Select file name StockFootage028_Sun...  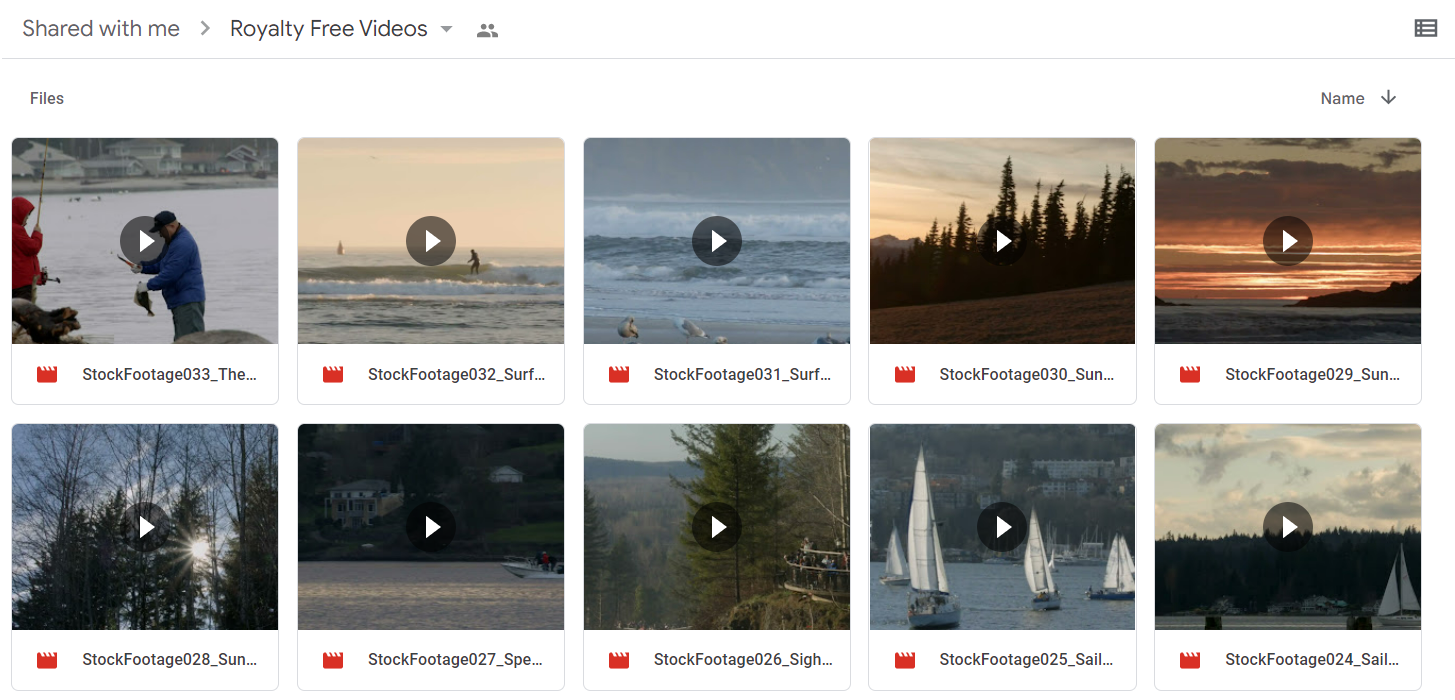(169, 660)
